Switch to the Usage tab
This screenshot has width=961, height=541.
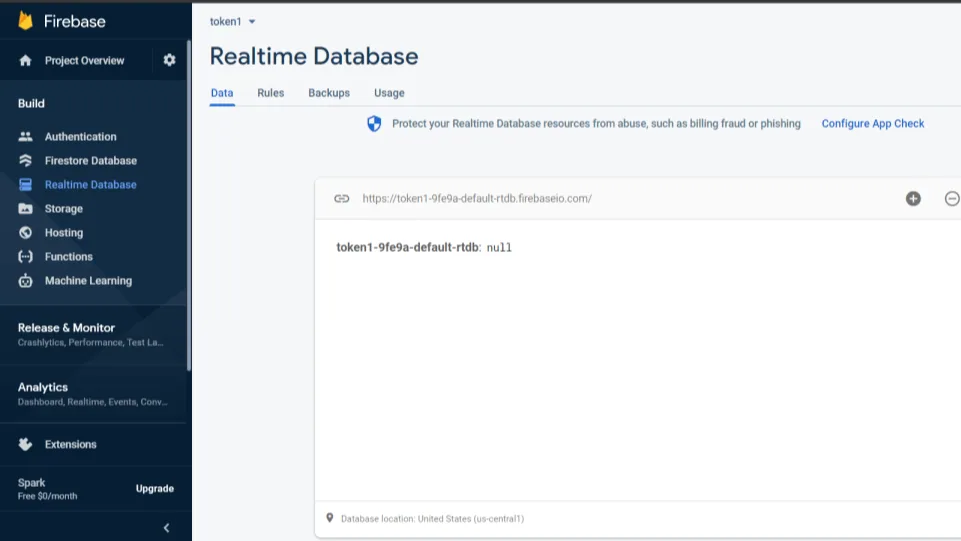(389, 93)
